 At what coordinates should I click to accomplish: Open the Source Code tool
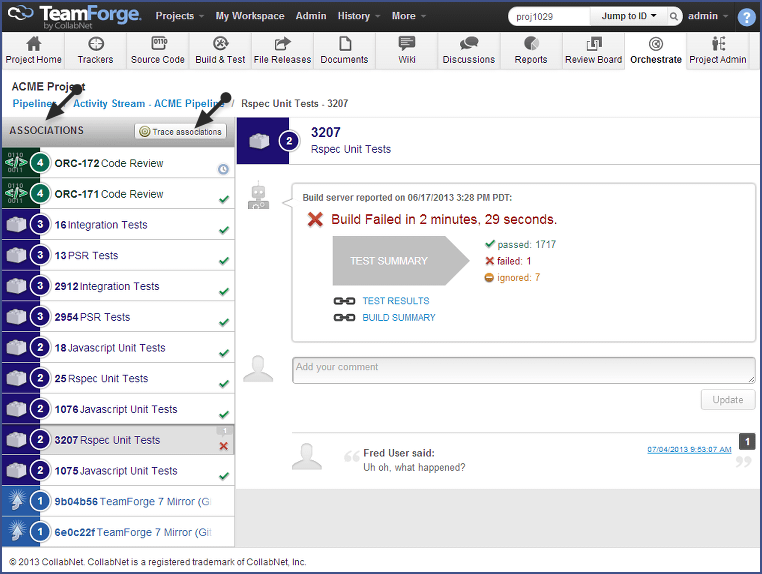point(157,51)
